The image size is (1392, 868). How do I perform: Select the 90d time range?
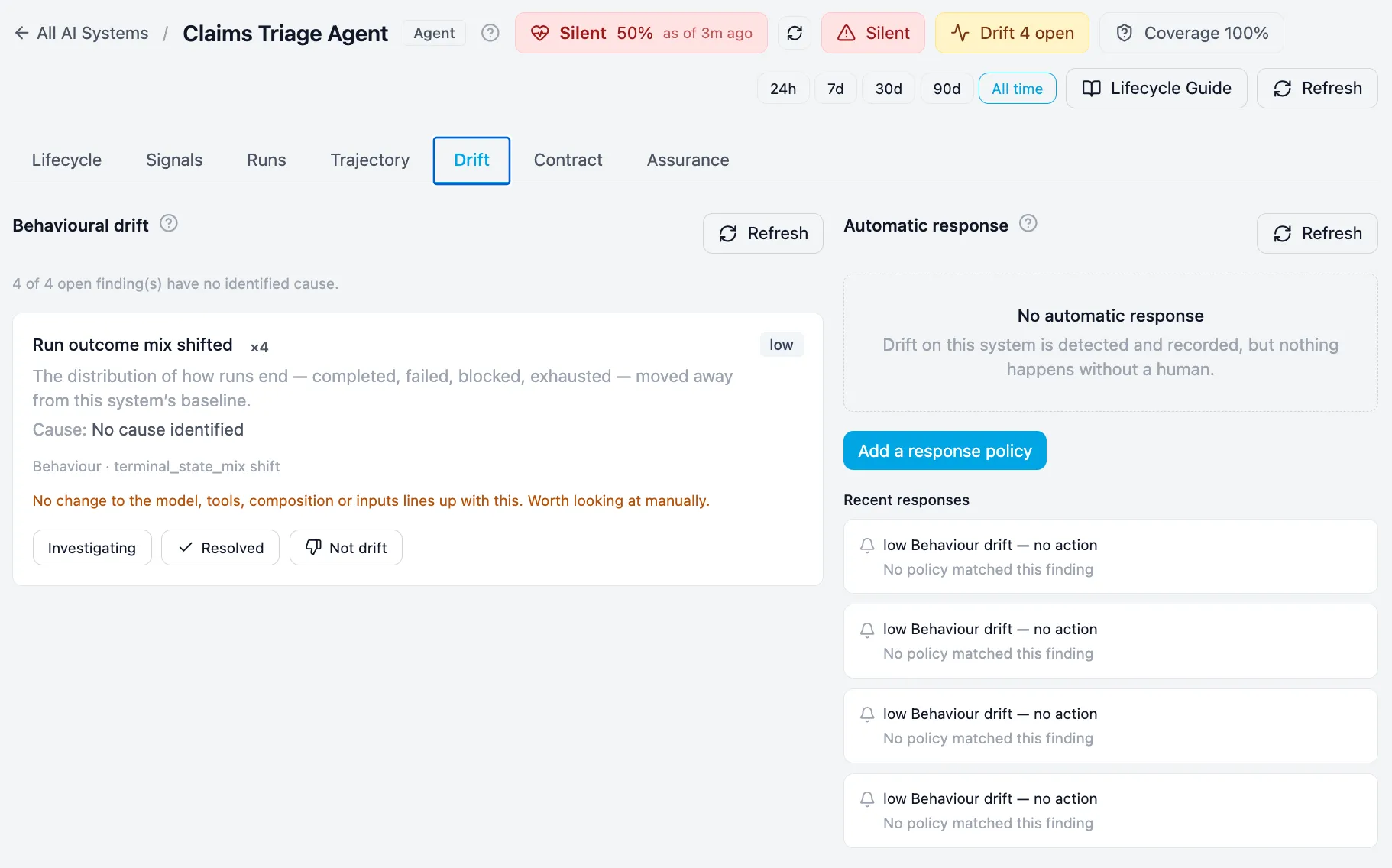[947, 89]
